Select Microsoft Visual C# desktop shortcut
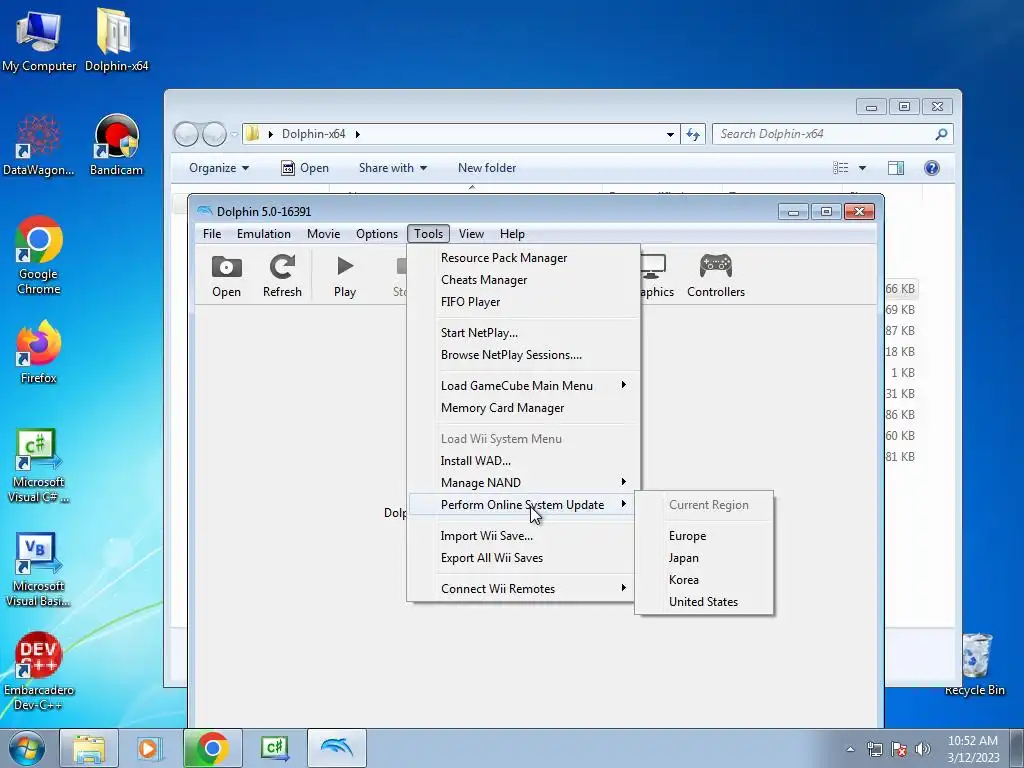This screenshot has width=1024, height=768. 39,466
